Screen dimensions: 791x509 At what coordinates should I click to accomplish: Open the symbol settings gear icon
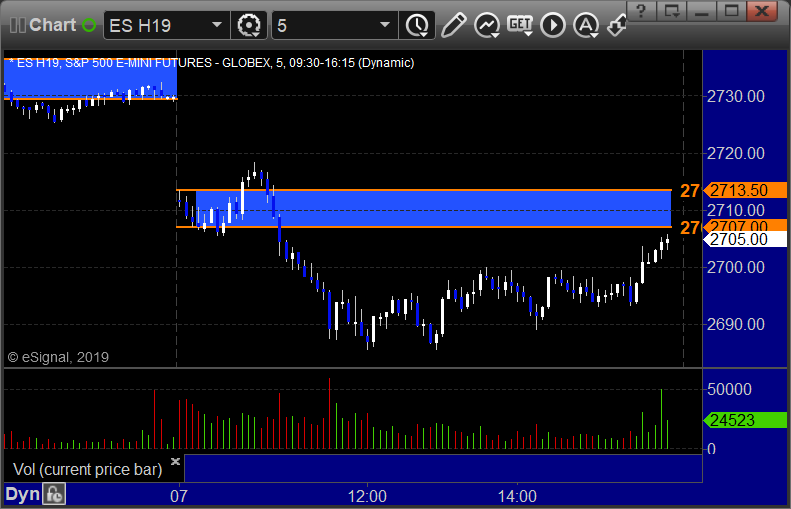click(249, 25)
